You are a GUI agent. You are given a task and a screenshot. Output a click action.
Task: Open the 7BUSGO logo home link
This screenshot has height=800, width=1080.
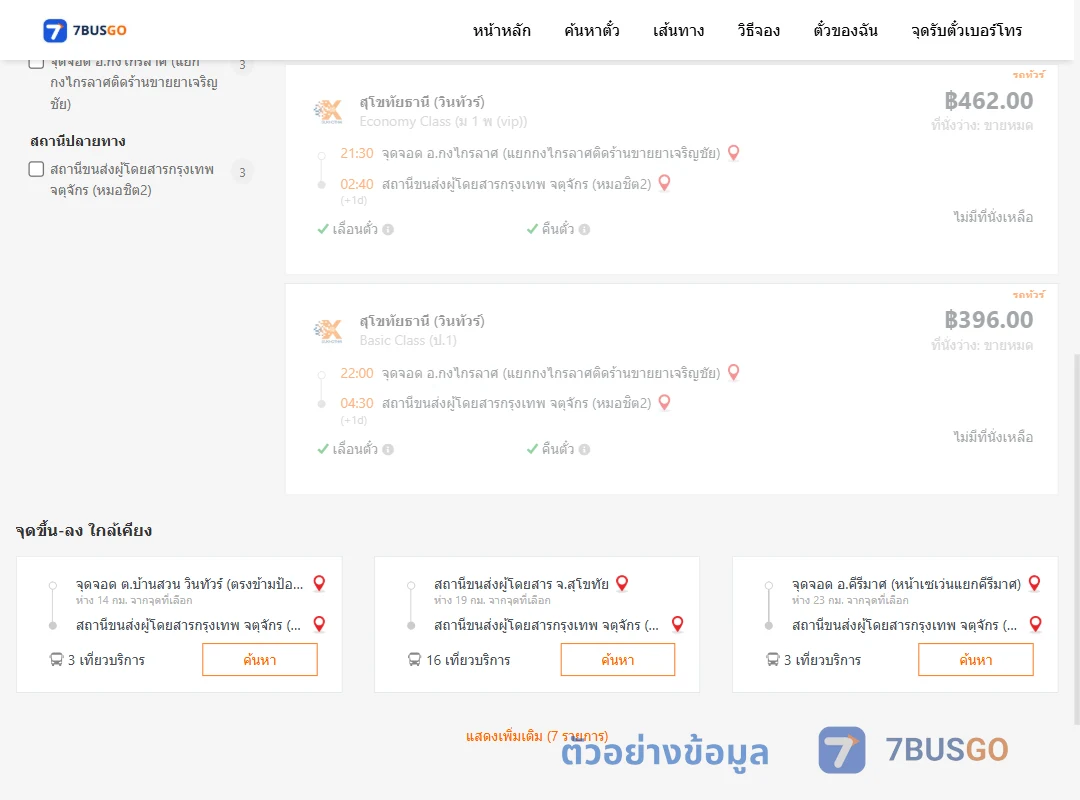pos(85,30)
